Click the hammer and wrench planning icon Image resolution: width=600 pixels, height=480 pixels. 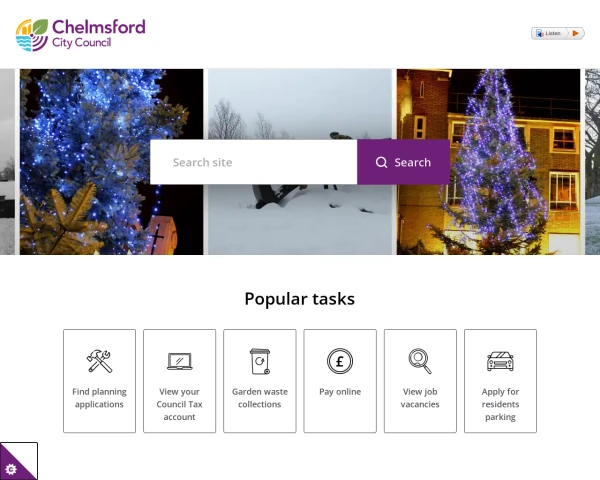coord(99,361)
